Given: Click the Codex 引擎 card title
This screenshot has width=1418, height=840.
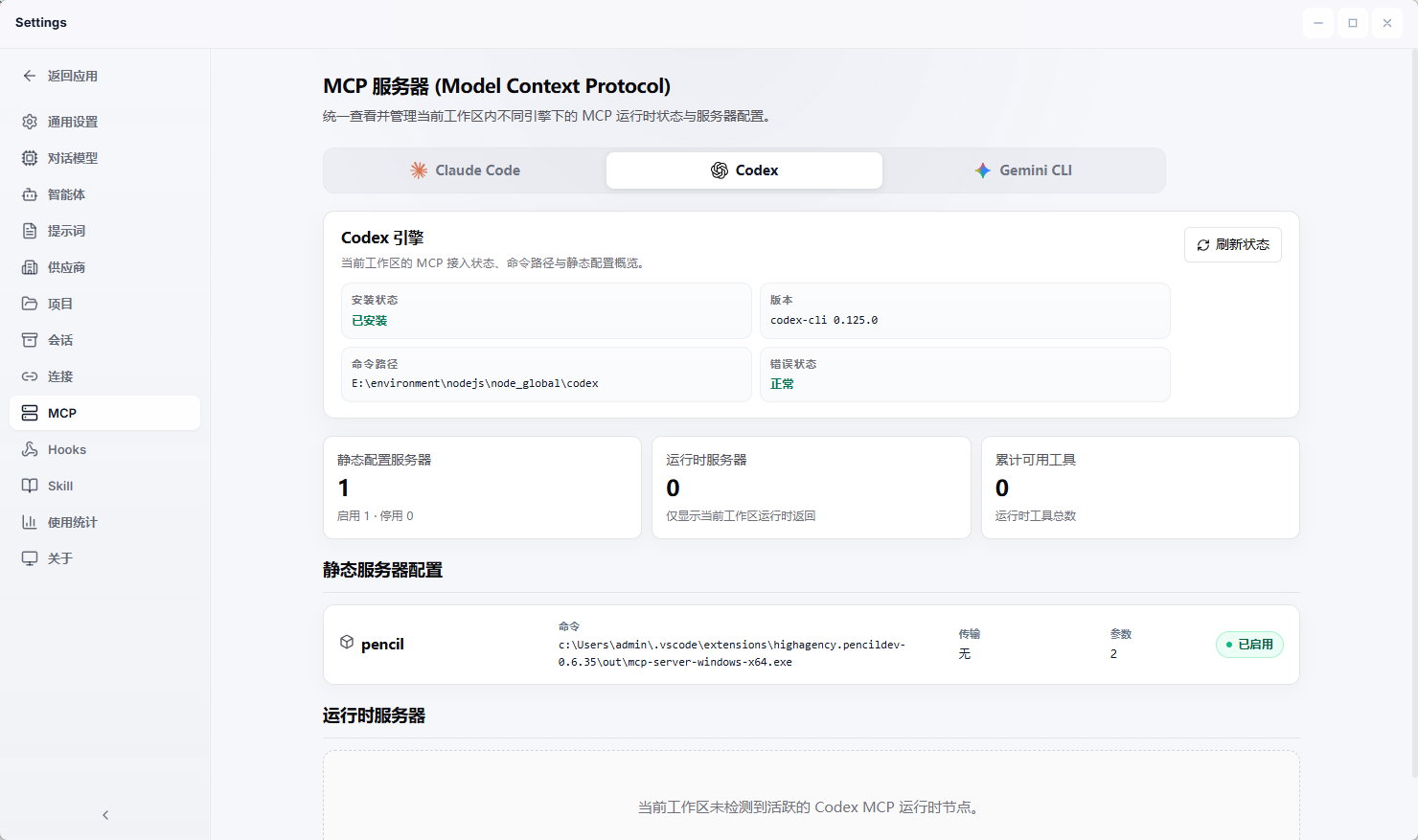Looking at the screenshot, I should [x=382, y=238].
